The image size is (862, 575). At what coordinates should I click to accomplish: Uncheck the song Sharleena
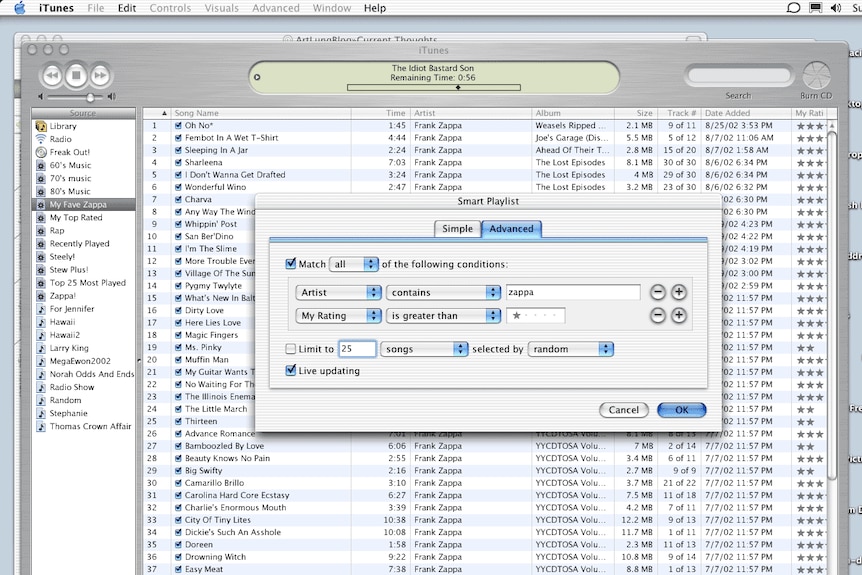[178, 163]
